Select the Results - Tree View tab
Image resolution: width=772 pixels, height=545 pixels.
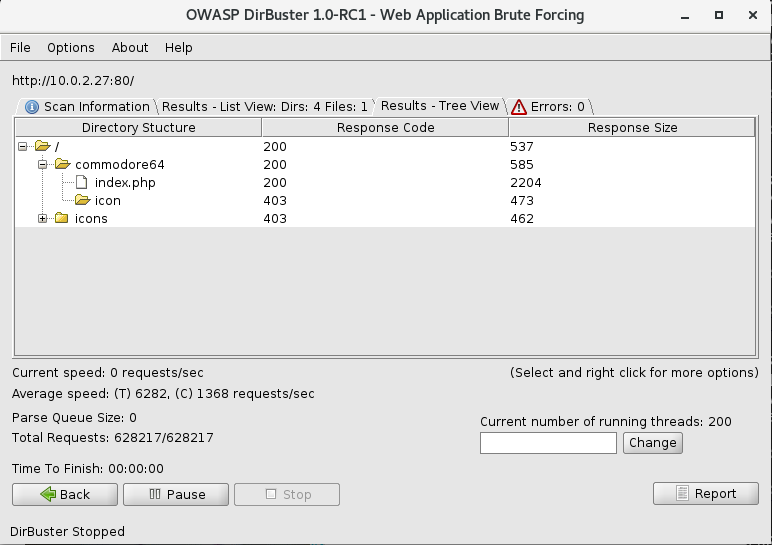(x=440, y=106)
